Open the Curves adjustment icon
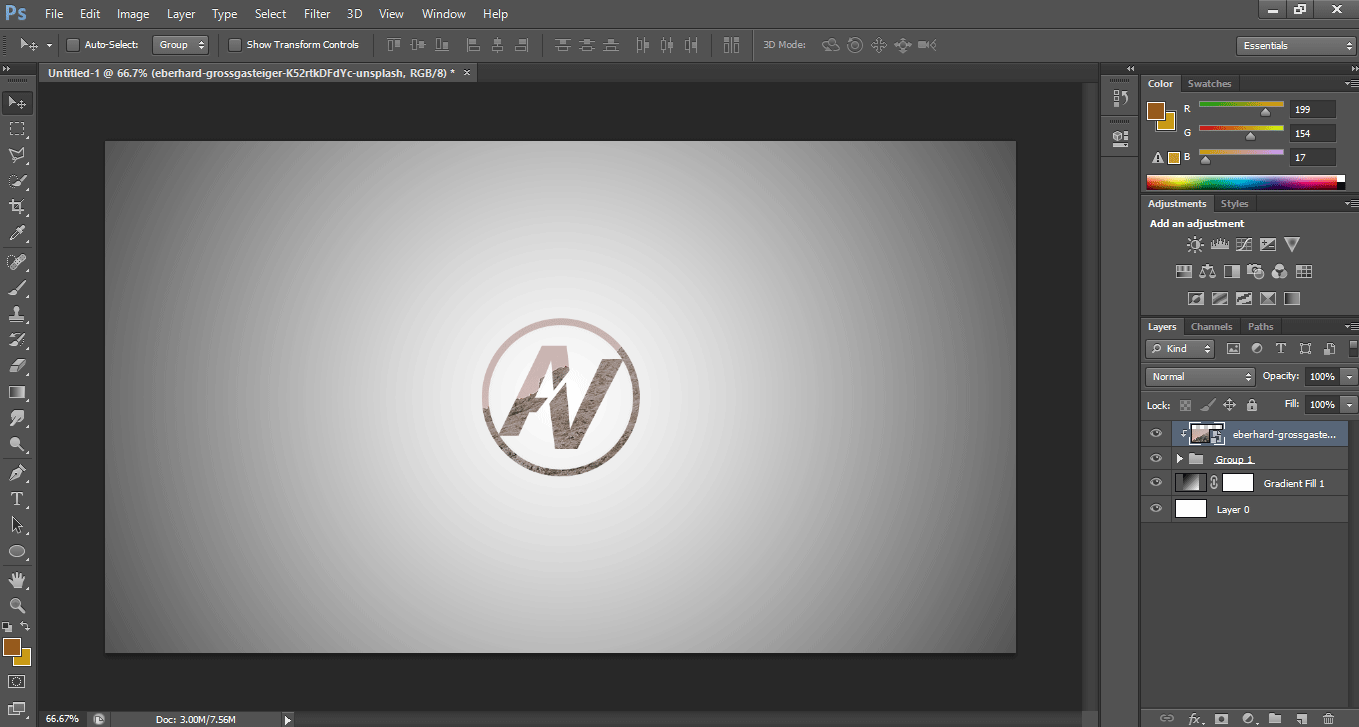1359x727 pixels. pyautogui.click(x=1244, y=244)
